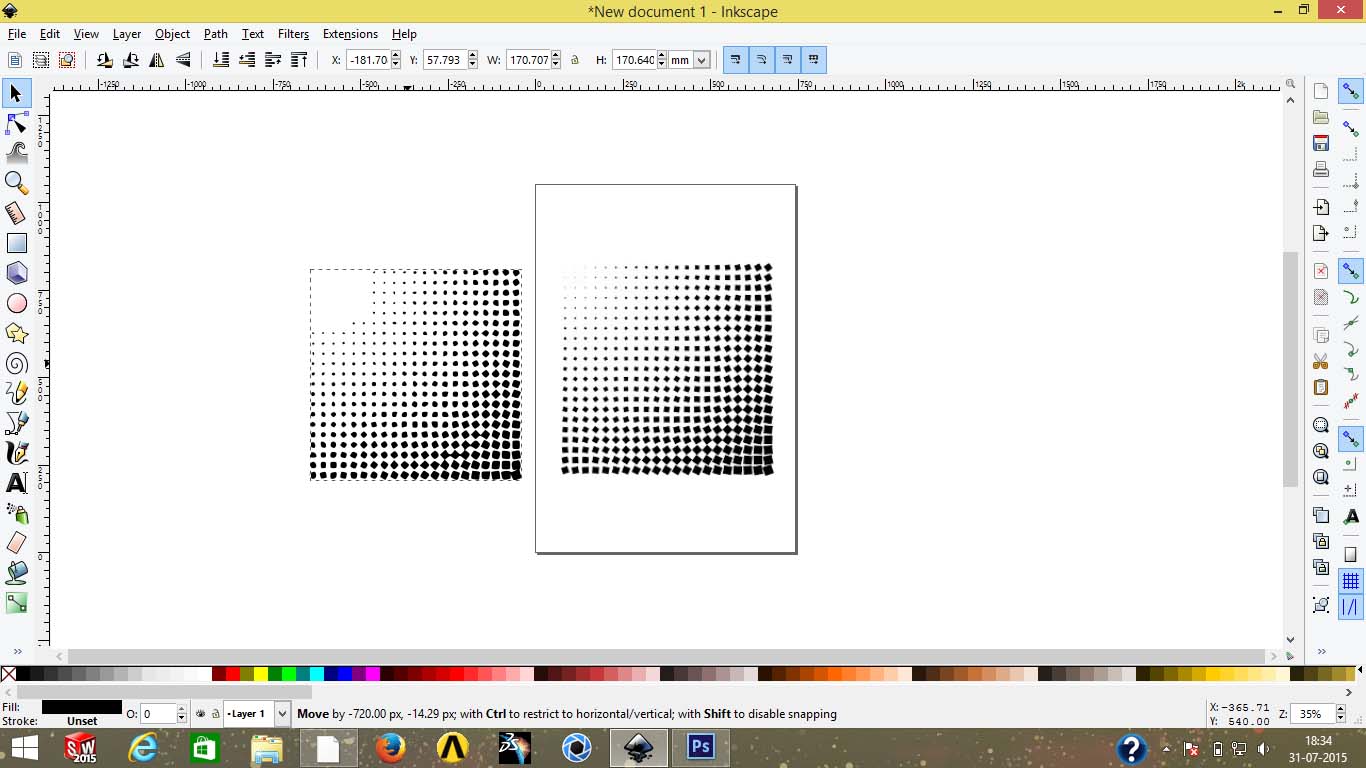This screenshot has width=1366, height=768.
Task: Click the black Fill color indicator
Action: tap(82, 707)
